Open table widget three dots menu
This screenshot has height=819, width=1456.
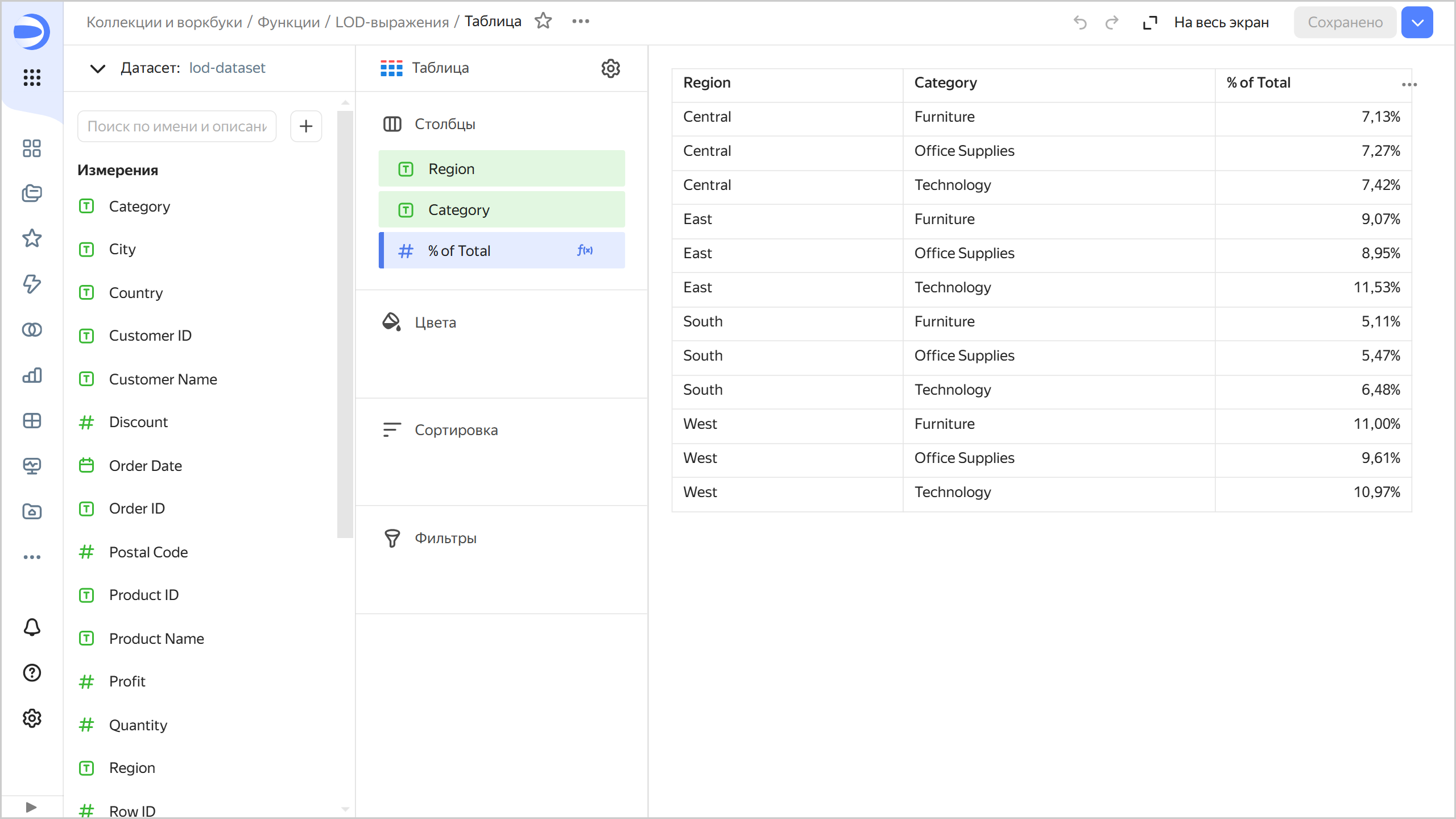tap(1409, 85)
